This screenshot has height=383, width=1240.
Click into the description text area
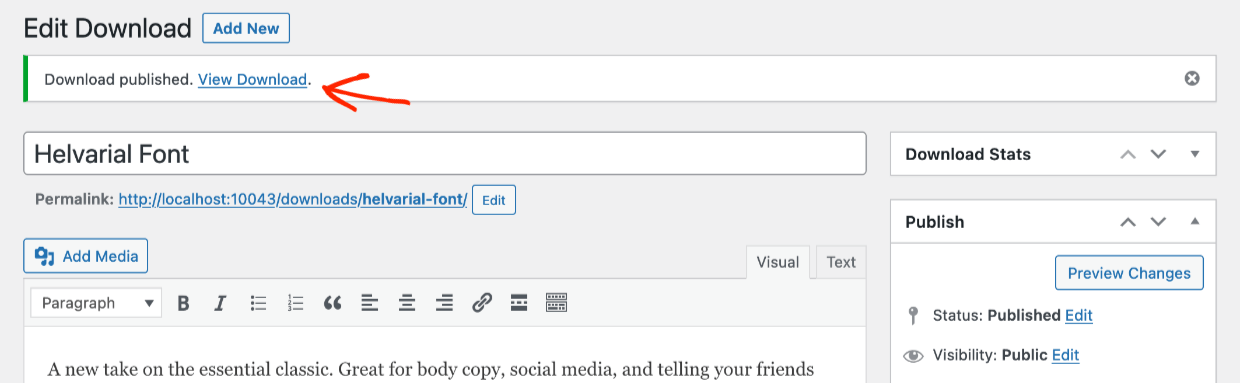click(x=445, y=355)
